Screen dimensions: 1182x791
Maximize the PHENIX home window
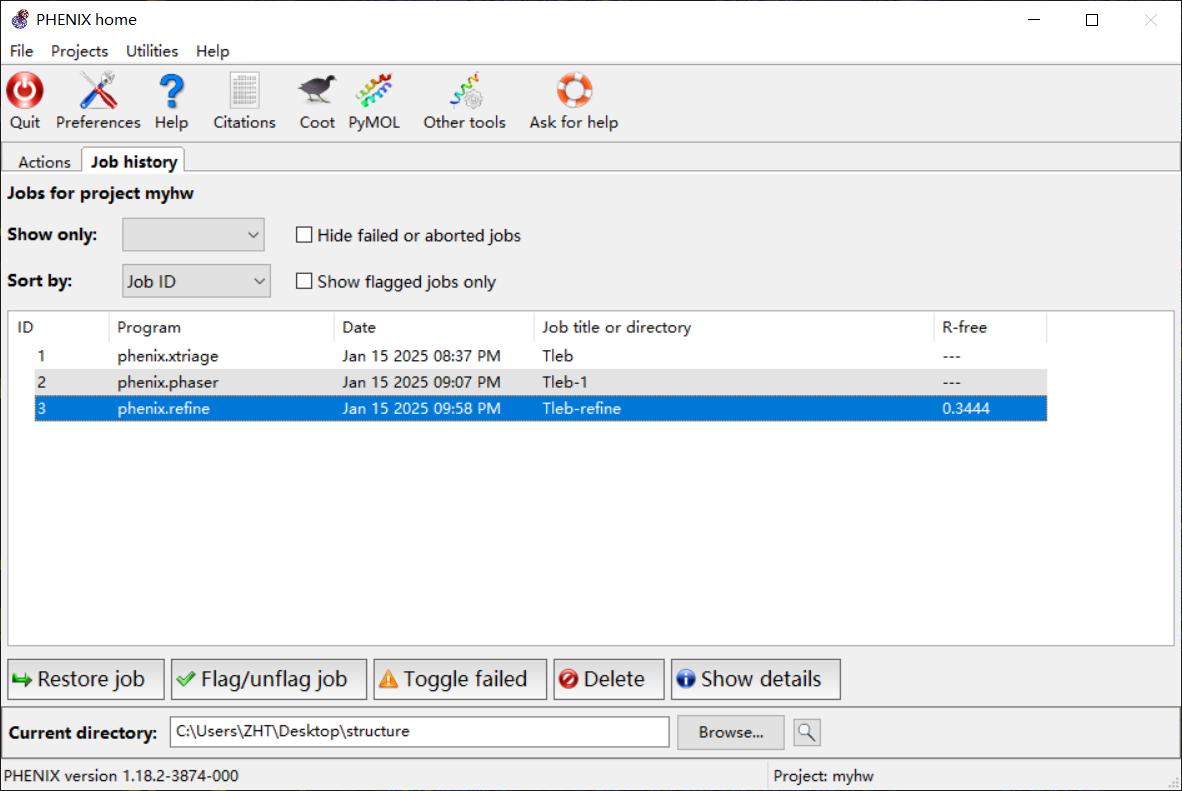point(1092,20)
